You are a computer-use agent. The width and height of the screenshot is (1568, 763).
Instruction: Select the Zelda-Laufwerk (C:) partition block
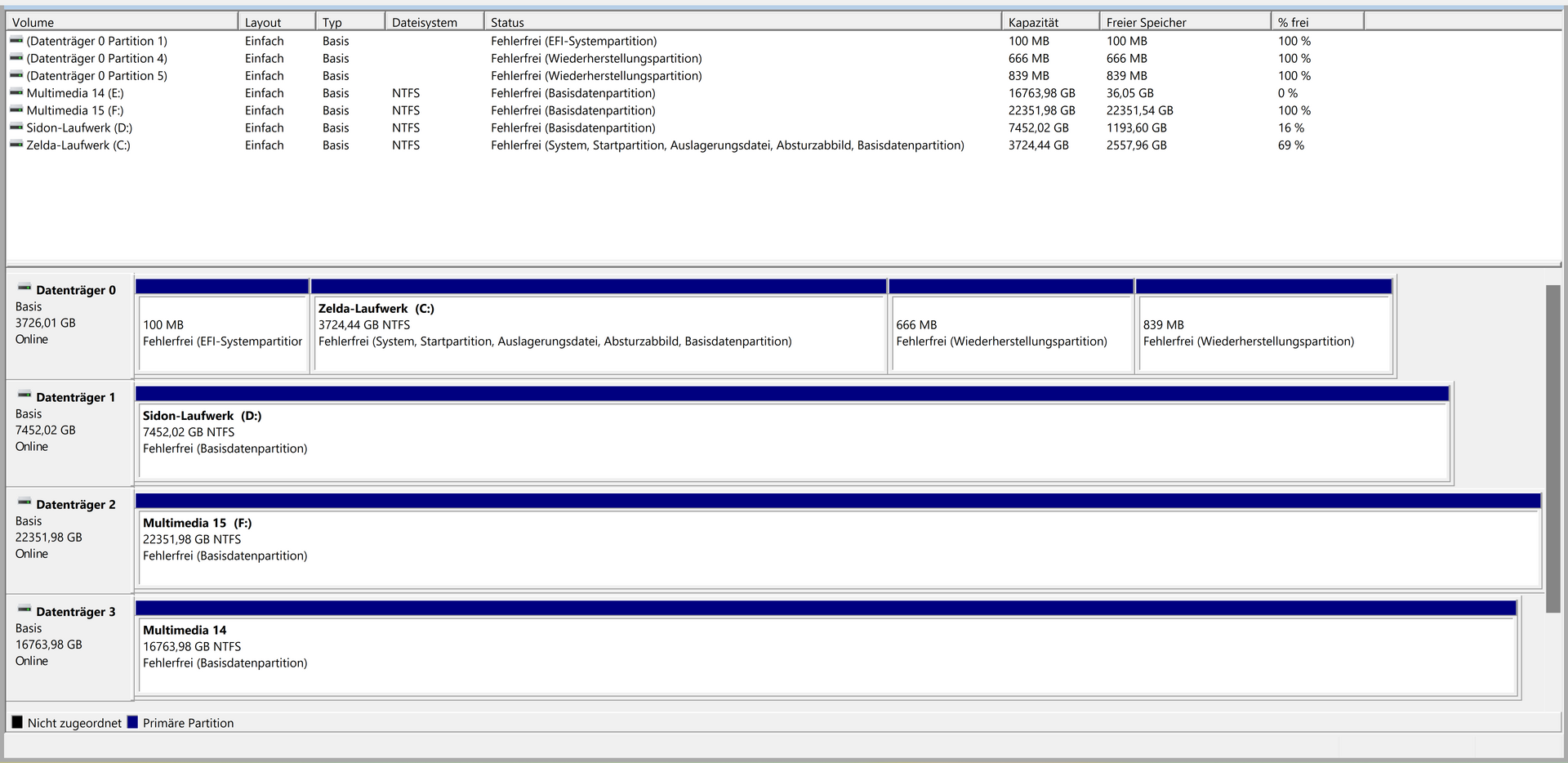pos(599,327)
